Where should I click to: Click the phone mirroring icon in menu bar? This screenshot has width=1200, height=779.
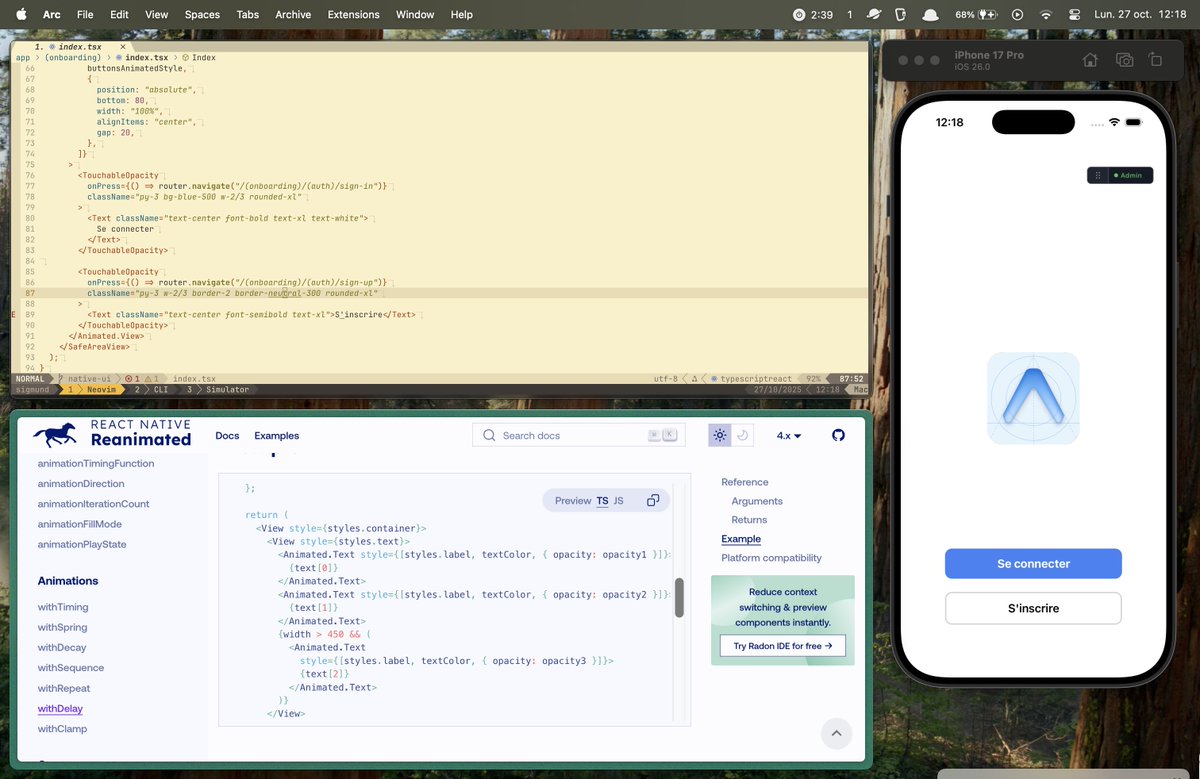tap(900, 15)
